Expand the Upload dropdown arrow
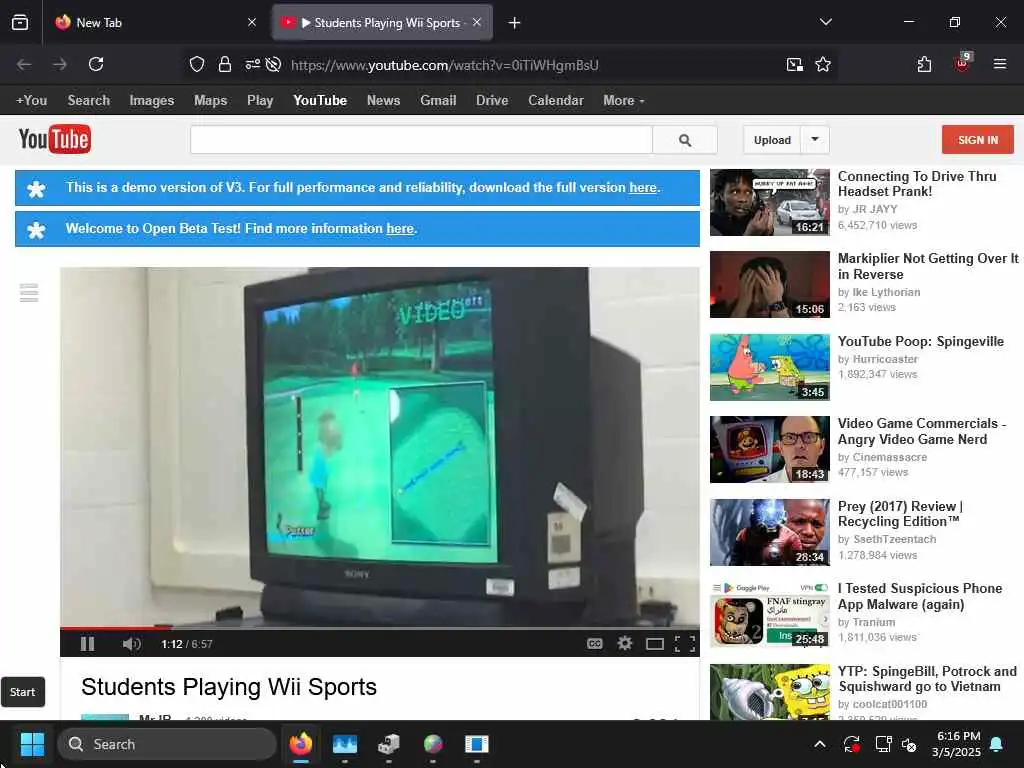The image size is (1024, 768). [x=815, y=140]
